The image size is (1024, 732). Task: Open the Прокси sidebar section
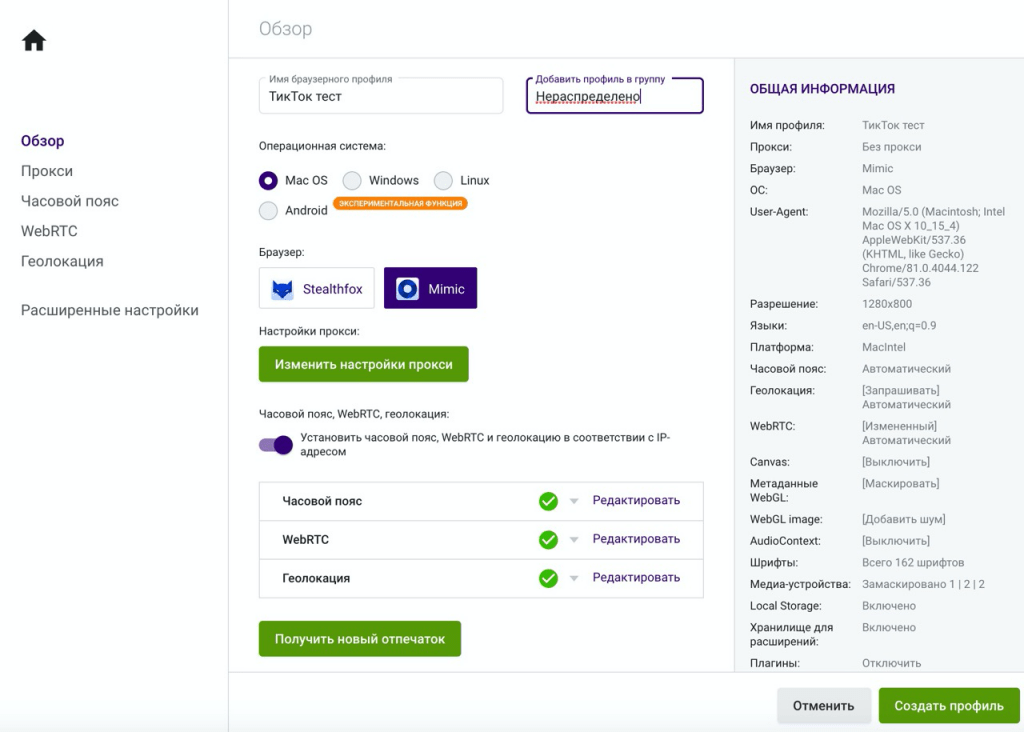(x=47, y=171)
